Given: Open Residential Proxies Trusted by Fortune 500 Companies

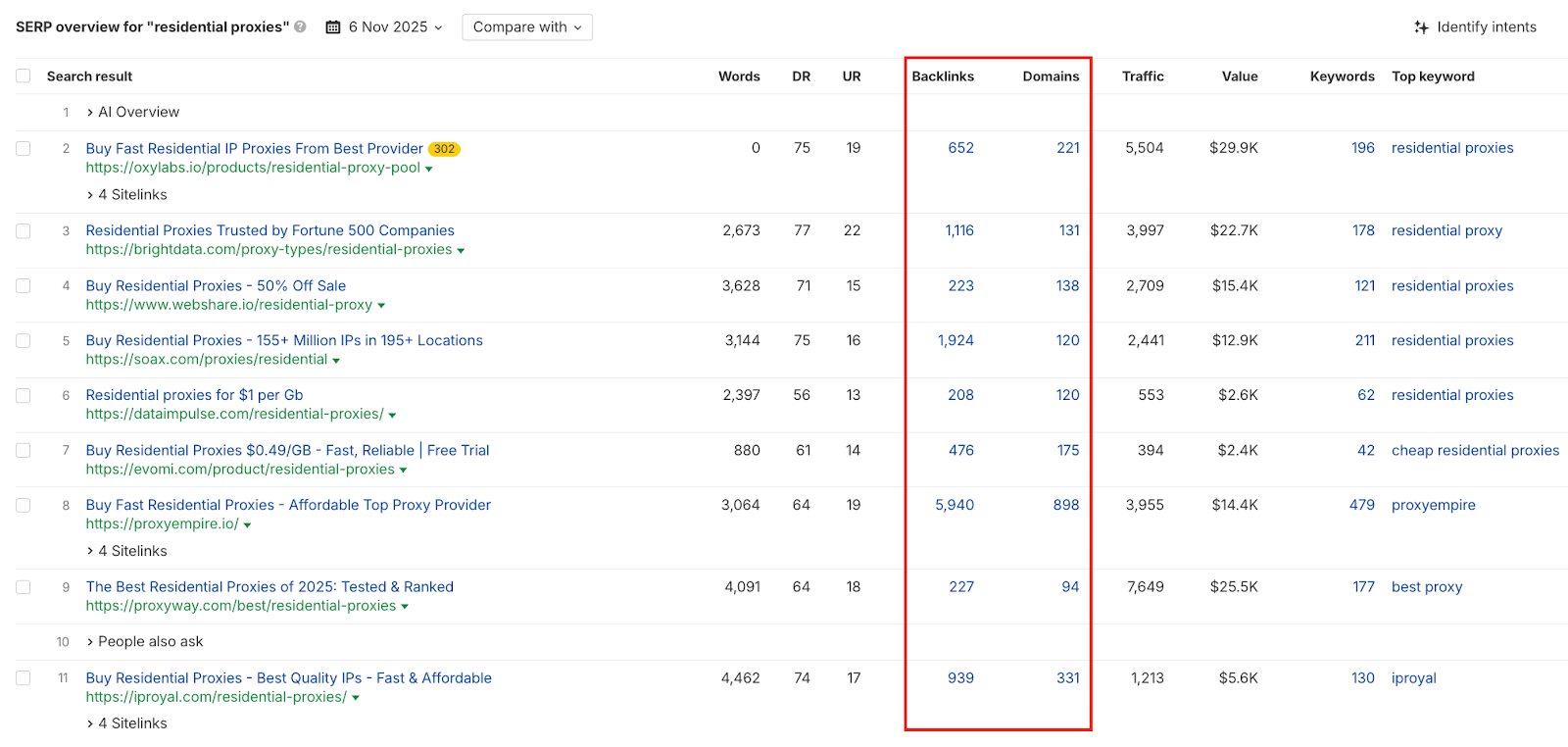Looking at the screenshot, I should click(270, 230).
